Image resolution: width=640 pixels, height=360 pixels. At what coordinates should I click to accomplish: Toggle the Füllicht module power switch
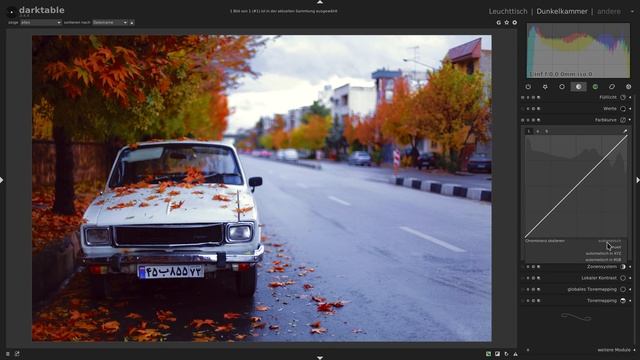523,98
